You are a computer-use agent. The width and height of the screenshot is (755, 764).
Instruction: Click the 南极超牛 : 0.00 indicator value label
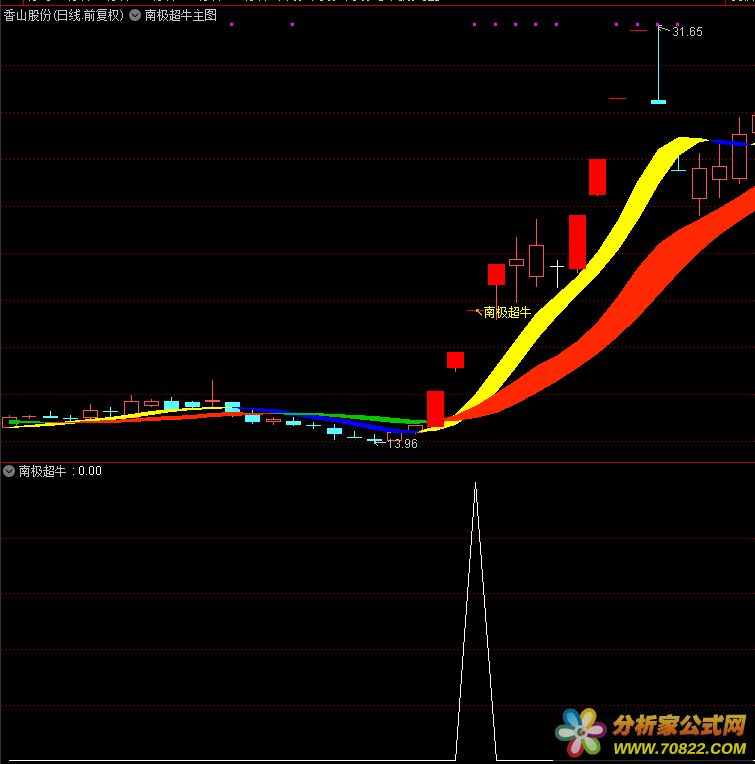[x=60, y=471]
